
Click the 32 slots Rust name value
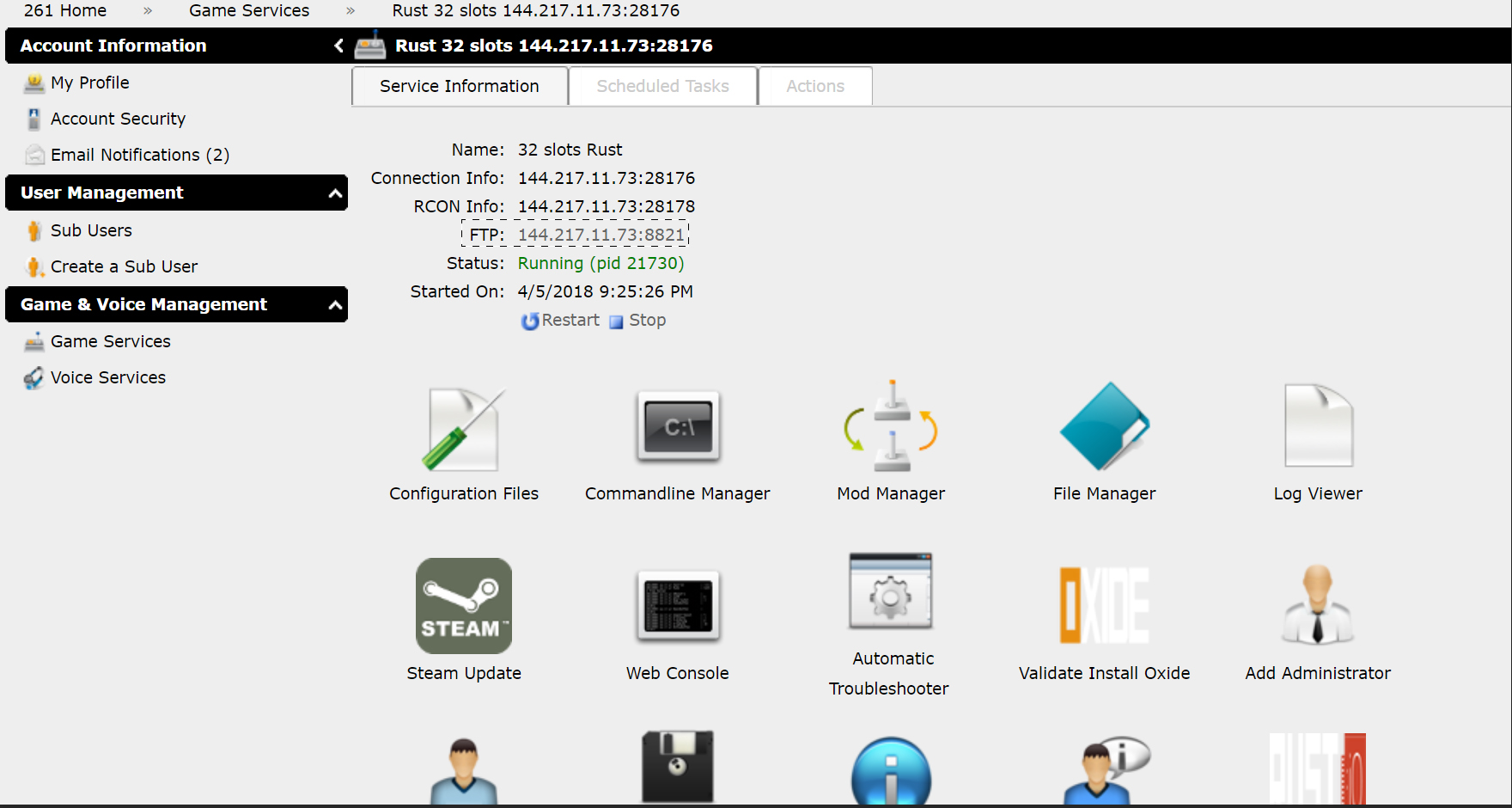point(570,150)
